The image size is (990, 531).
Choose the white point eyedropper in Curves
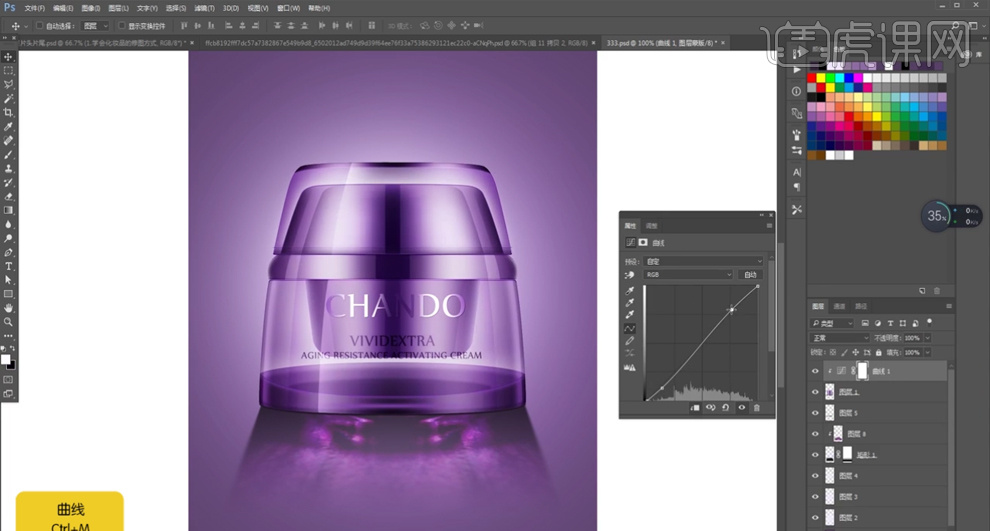tap(629, 315)
